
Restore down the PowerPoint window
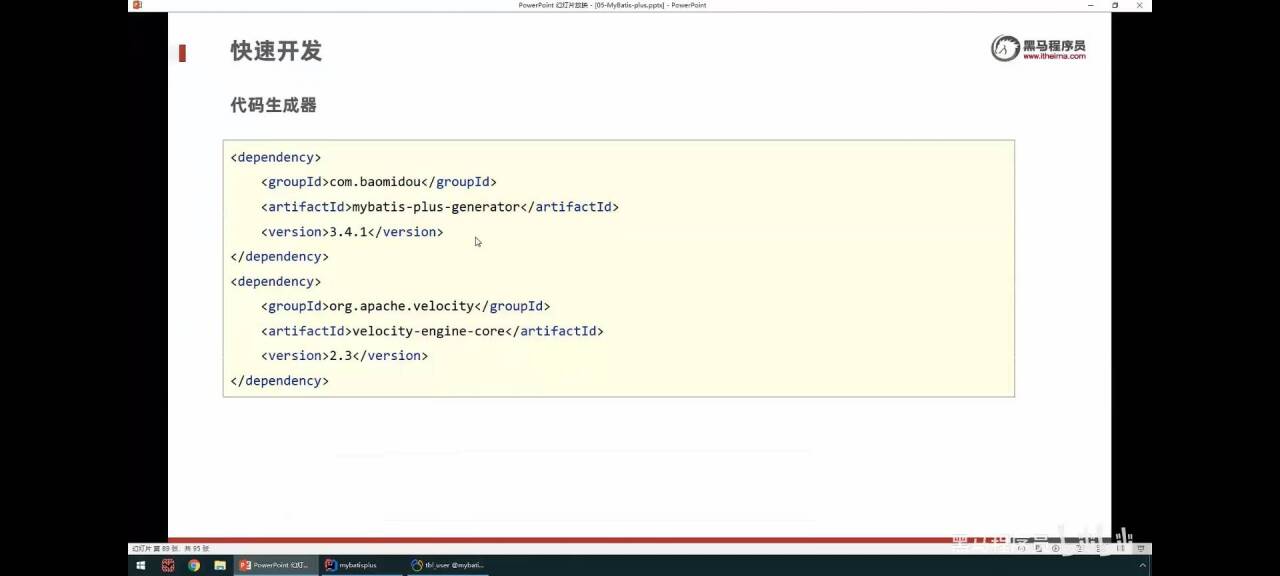[x=1115, y=5]
